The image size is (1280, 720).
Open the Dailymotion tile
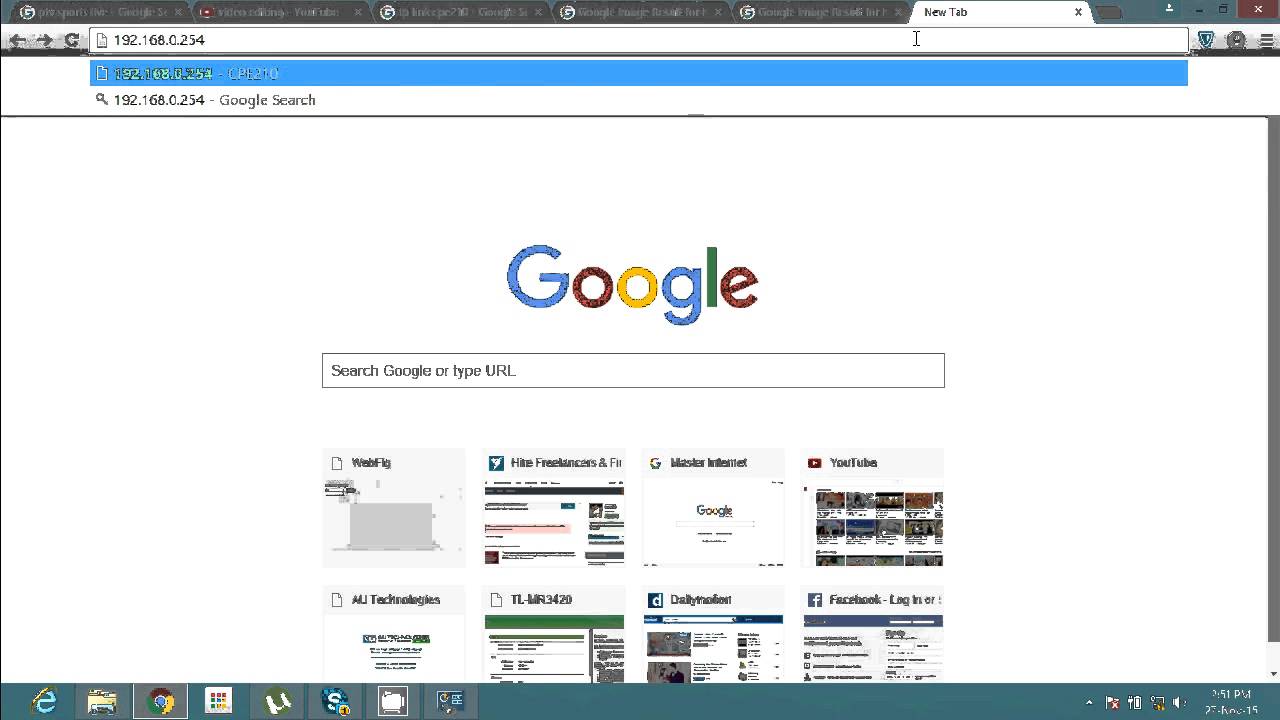tap(713, 634)
